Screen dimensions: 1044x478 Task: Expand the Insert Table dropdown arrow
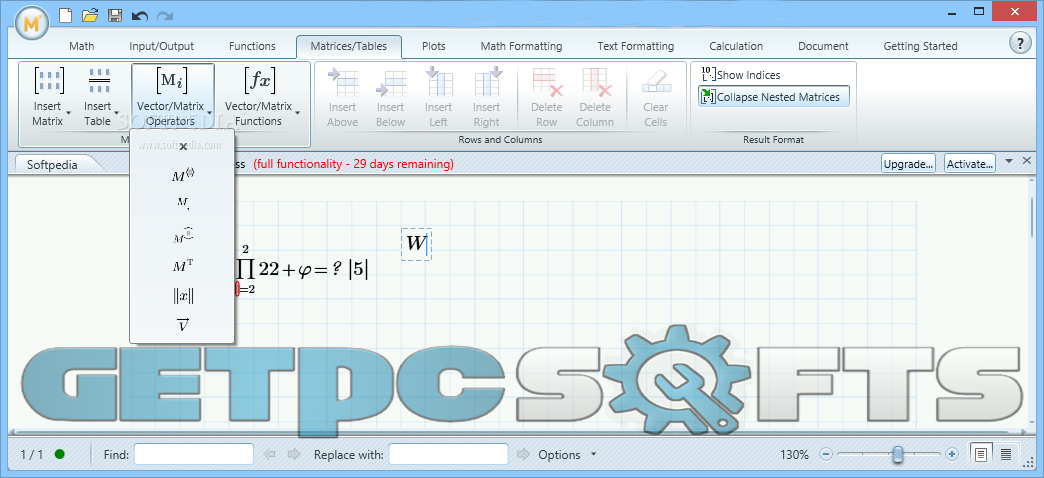[117, 113]
